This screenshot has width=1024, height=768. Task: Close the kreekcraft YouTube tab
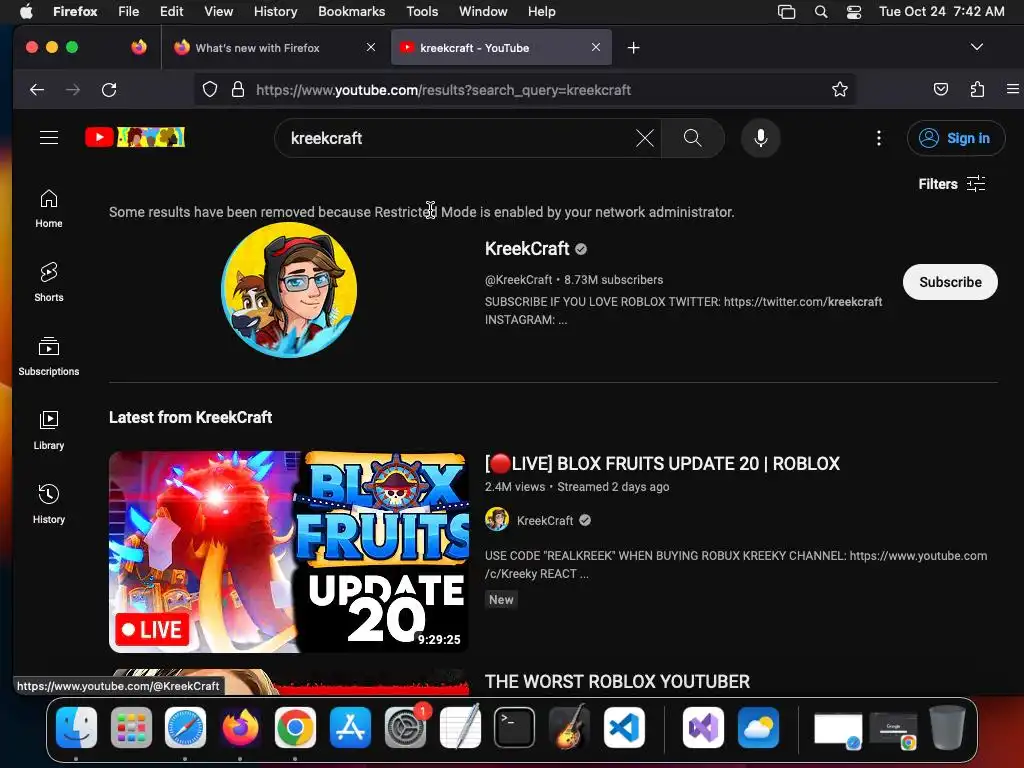click(596, 47)
